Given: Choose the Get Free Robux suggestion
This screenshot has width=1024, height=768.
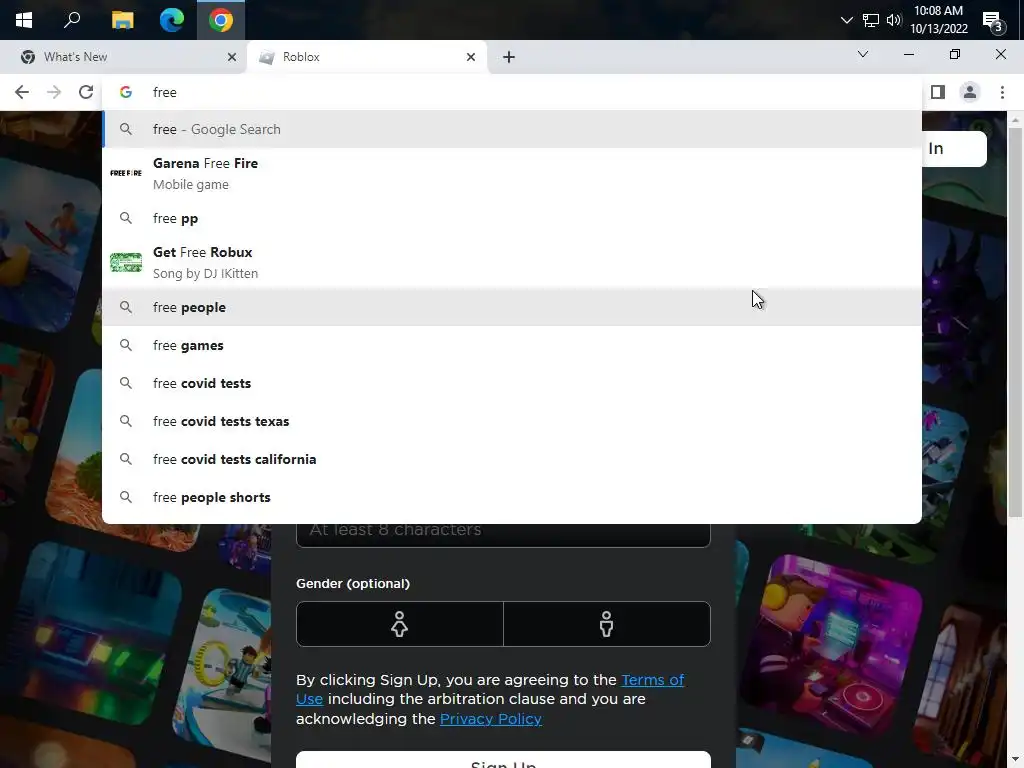Looking at the screenshot, I should click(512, 262).
